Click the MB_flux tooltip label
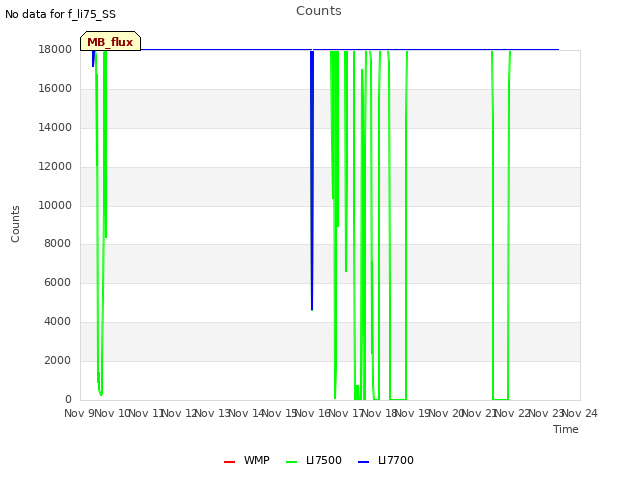The image size is (640, 480). pyautogui.click(x=110, y=42)
